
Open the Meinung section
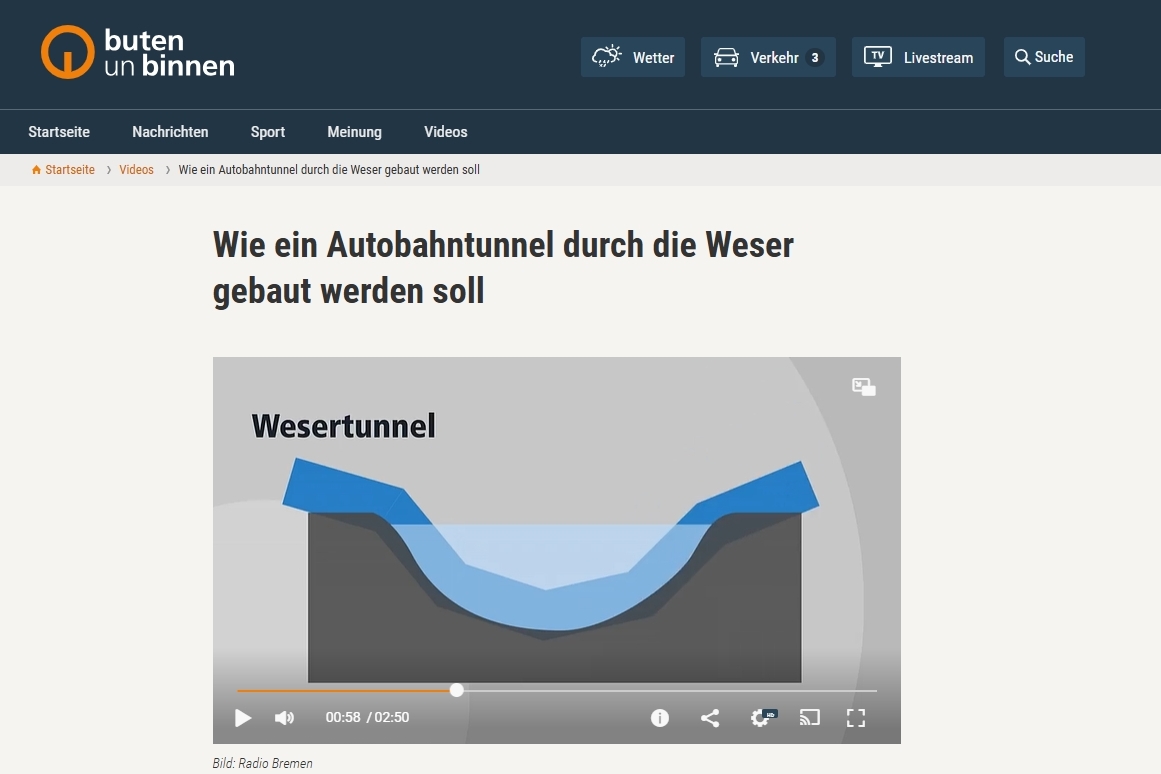coord(354,132)
